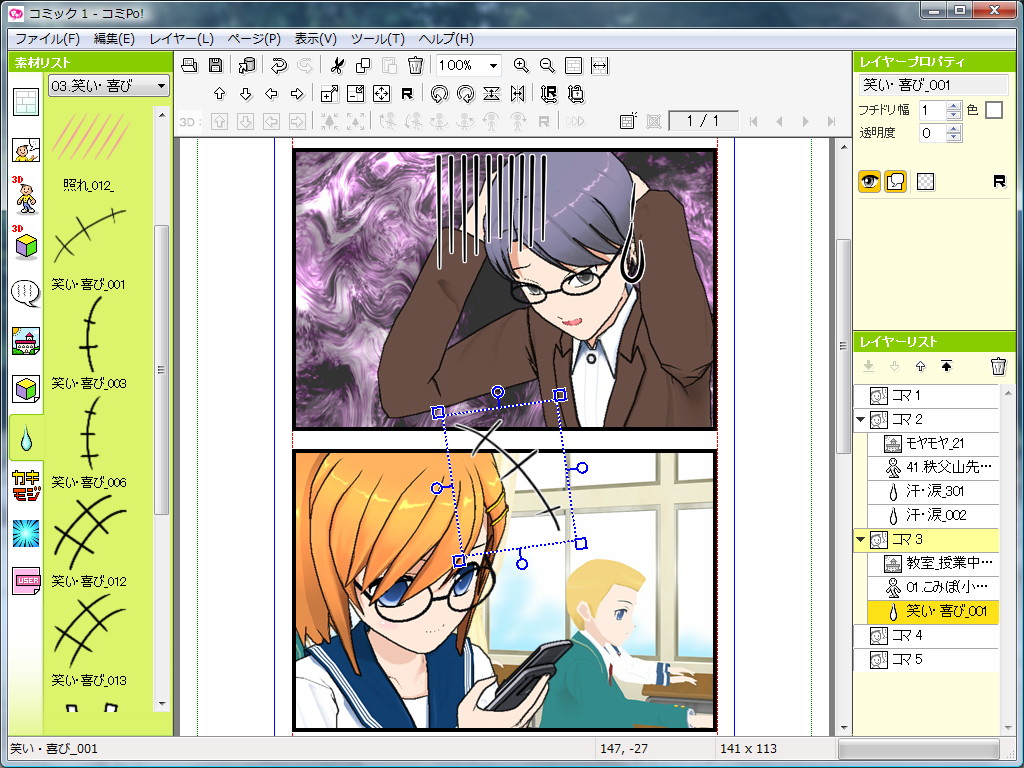Click the Cut scissors icon
This screenshot has height=768, width=1024.
coord(337,65)
